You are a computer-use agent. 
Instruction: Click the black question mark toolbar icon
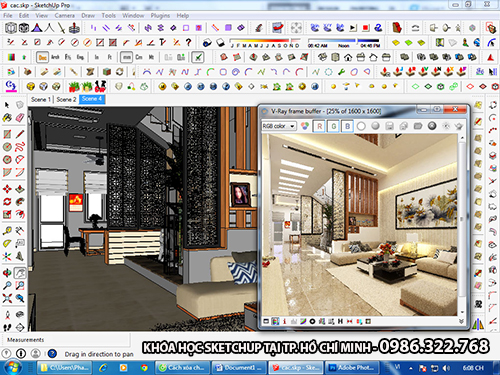click(189, 42)
